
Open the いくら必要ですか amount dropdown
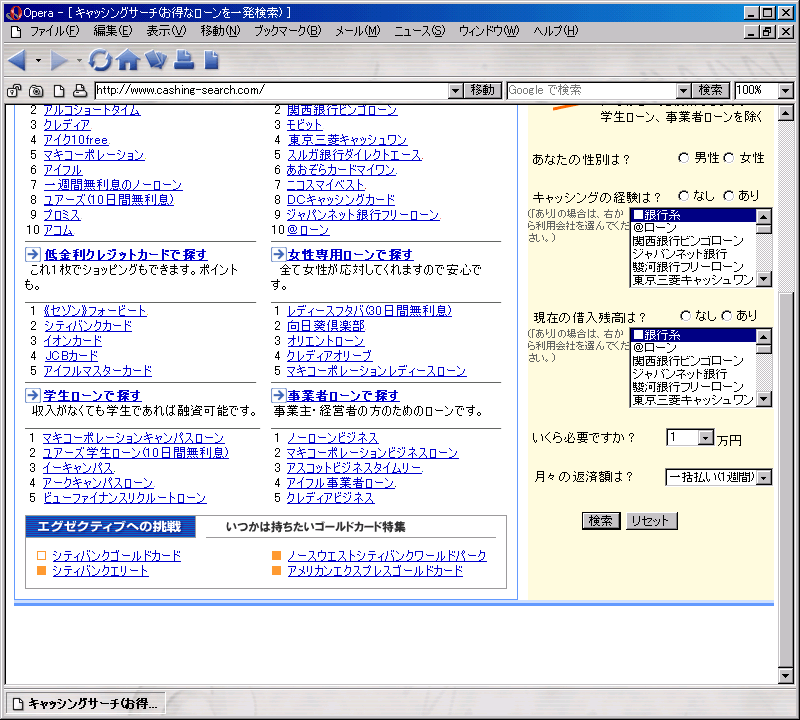(705, 437)
